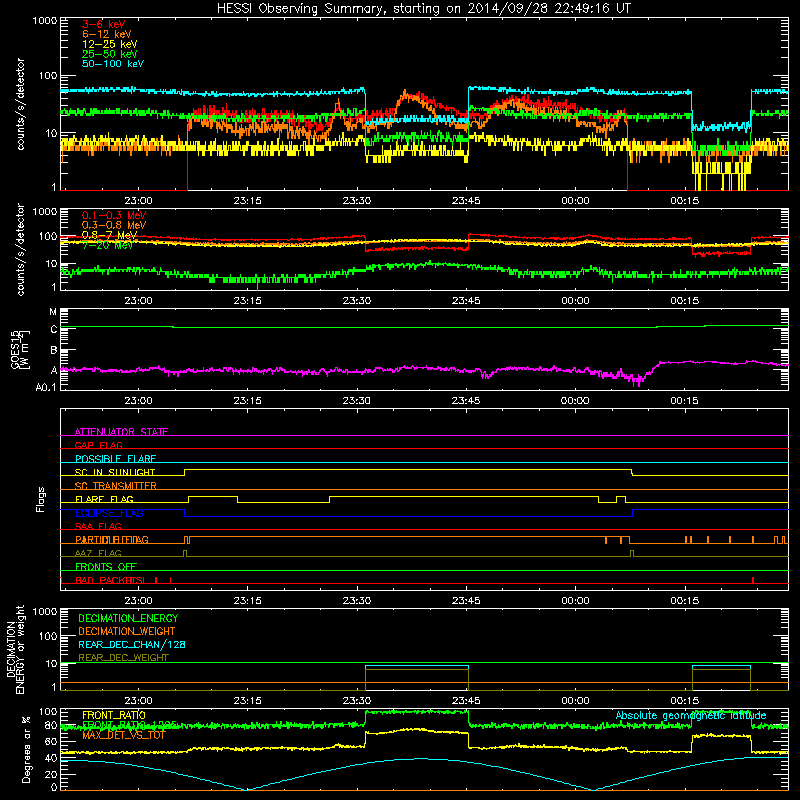The height and width of the screenshot is (800, 800).
Task: Click the 0.8-7 MeV legend label
Action: (x=109, y=235)
